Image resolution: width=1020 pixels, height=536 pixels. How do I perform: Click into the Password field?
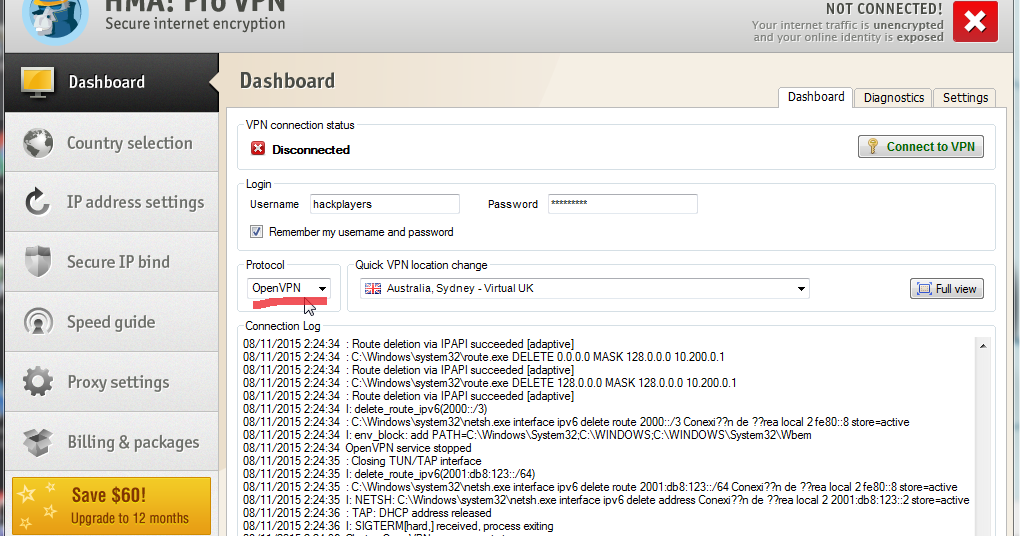[623, 204]
